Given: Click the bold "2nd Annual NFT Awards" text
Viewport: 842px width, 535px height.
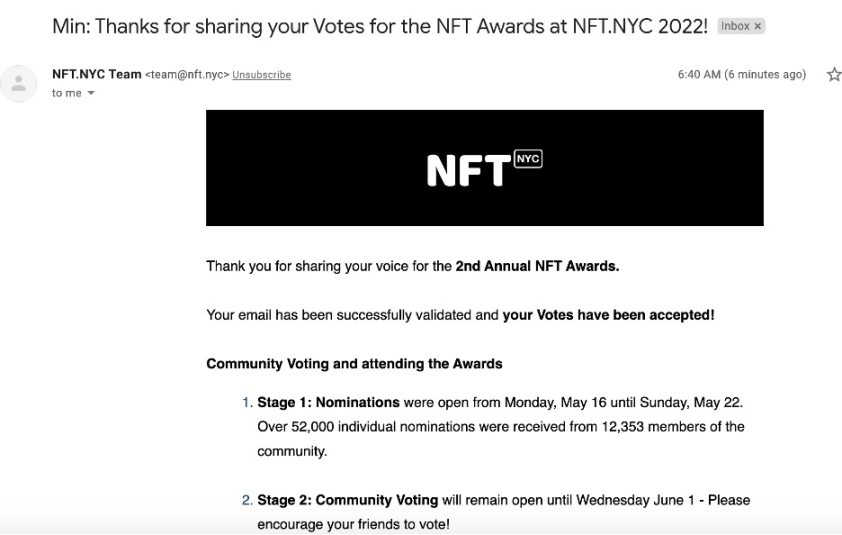Looking at the screenshot, I should pyautogui.click(x=537, y=266).
